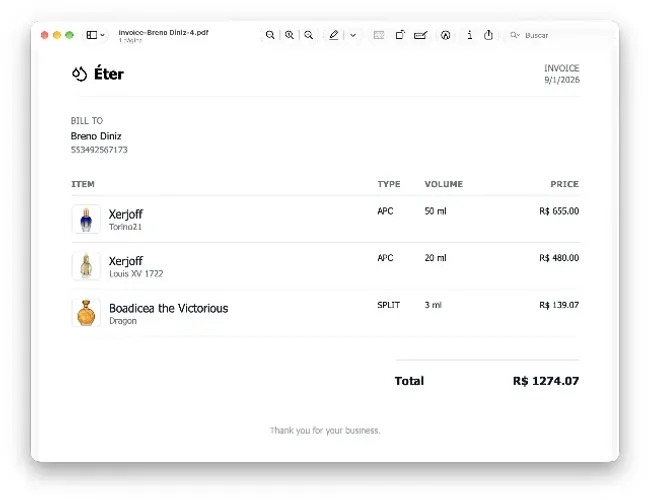This screenshot has width=649, height=500.
Task: Click the customer name Breno Diniz
Action: pos(96,136)
